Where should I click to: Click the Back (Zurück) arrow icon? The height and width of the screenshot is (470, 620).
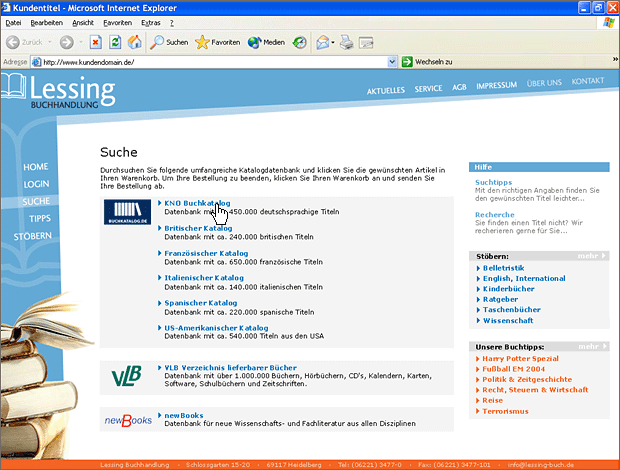pos(13,42)
